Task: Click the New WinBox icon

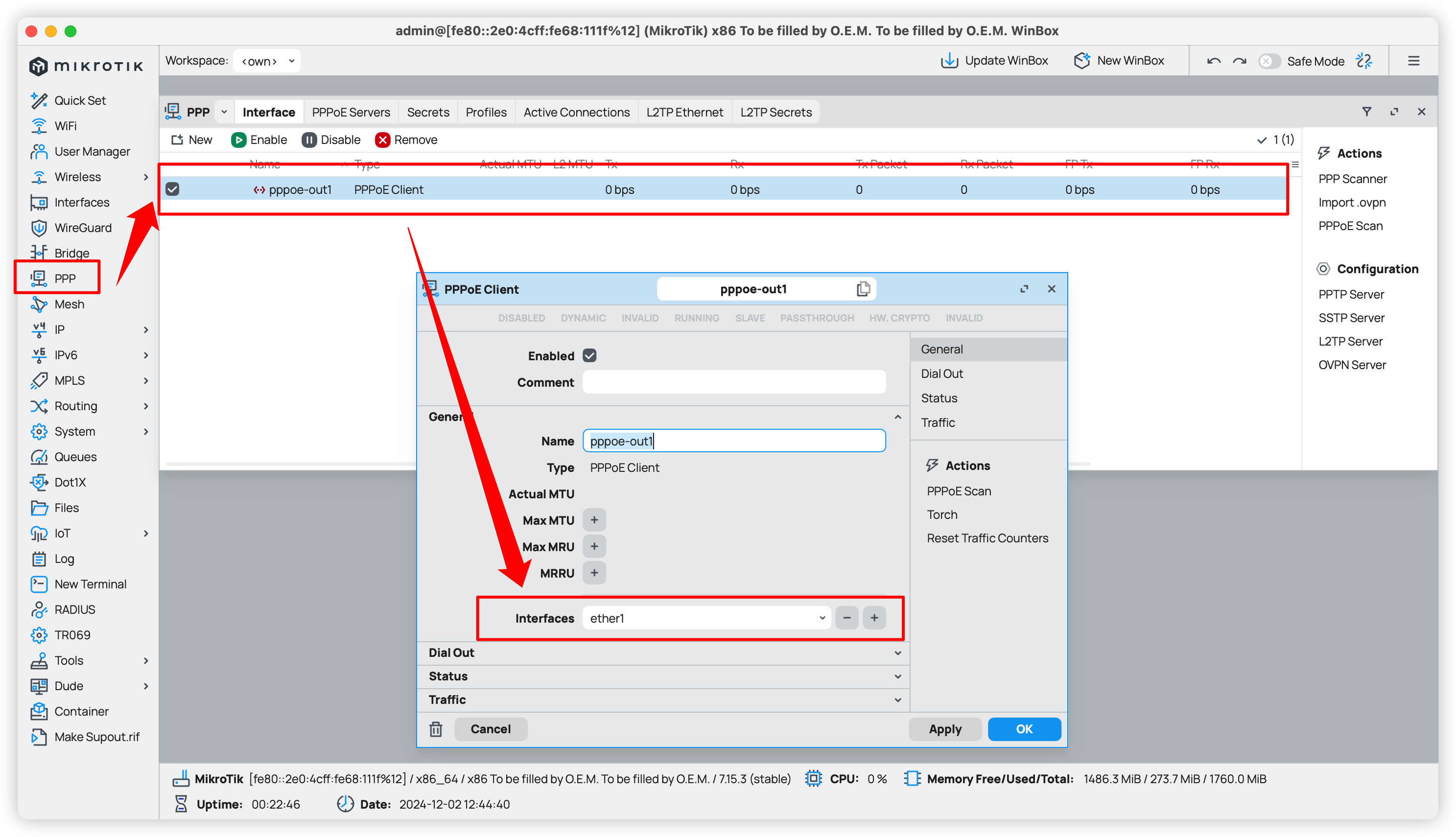Action: [x=1082, y=61]
